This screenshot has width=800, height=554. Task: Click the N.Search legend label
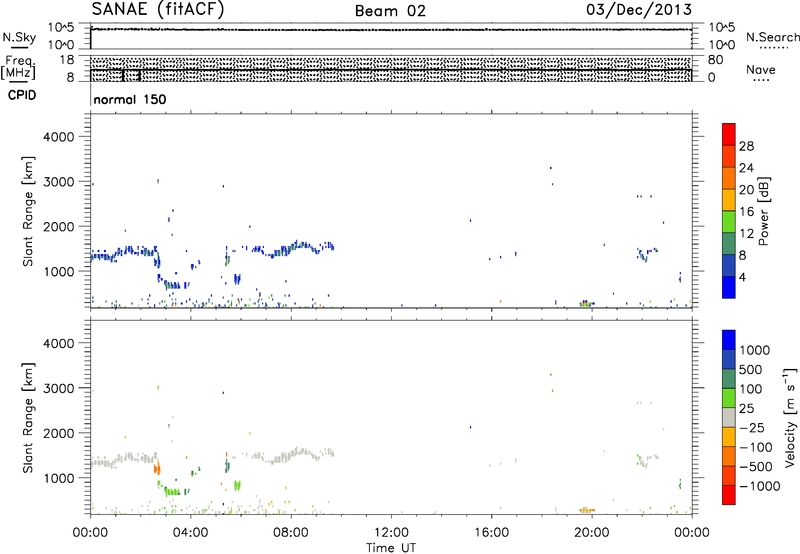tap(772, 37)
